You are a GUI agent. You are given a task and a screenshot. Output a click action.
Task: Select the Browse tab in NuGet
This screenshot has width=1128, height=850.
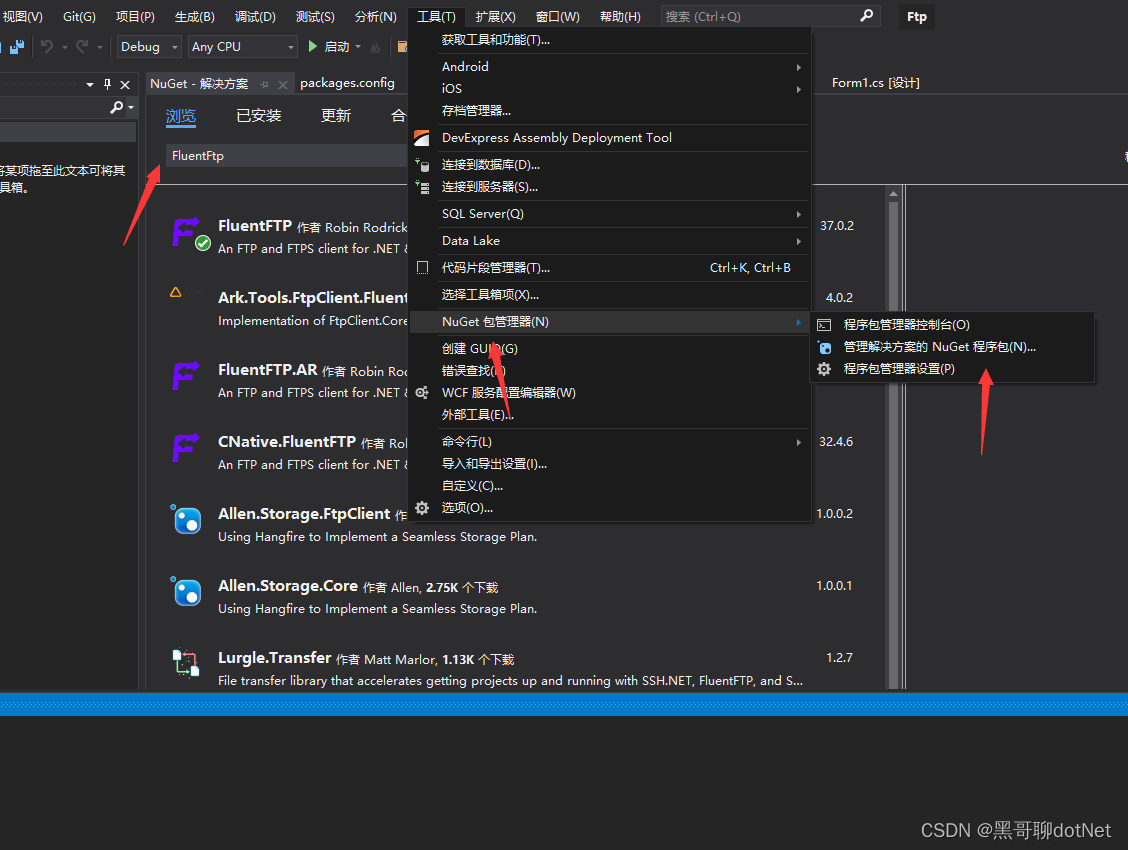click(181, 116)
